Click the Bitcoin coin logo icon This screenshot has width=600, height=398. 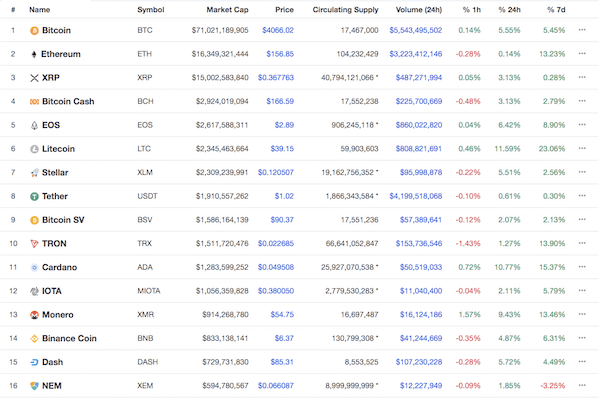(x=34, y=31)
